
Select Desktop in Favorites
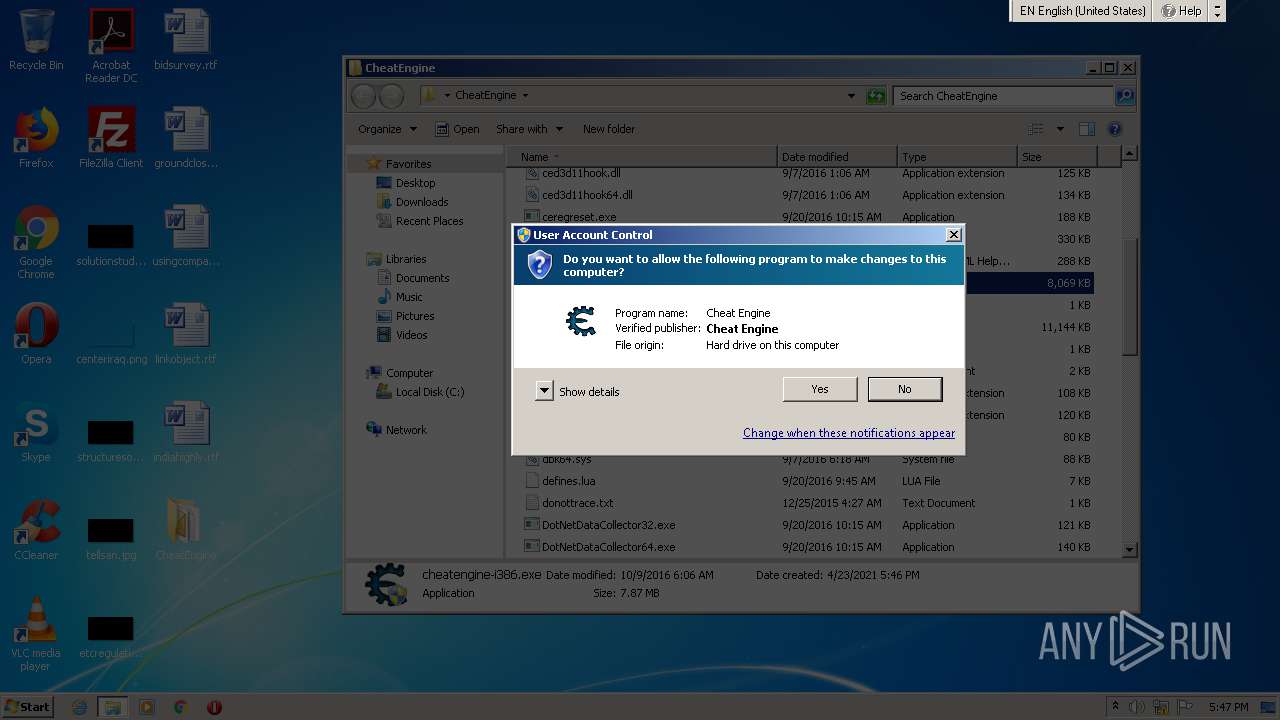click(406, 183)
